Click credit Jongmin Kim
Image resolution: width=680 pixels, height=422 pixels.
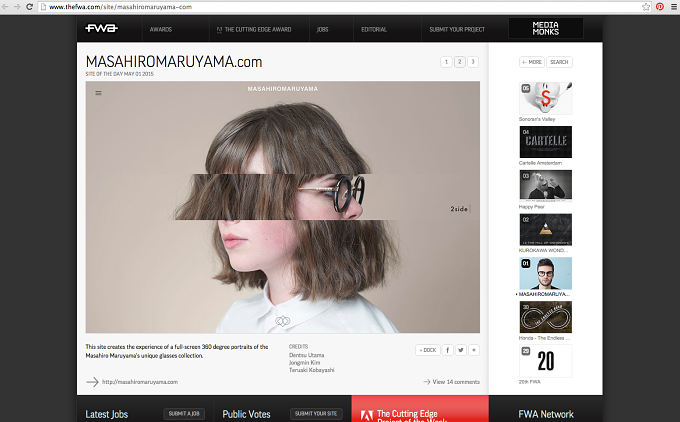304,363
